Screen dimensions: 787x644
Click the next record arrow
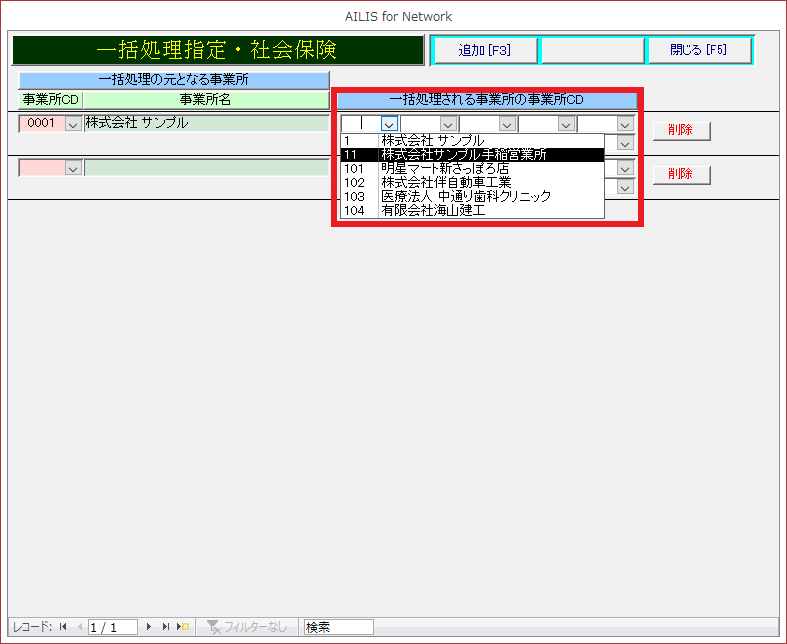tap(150, 627)
